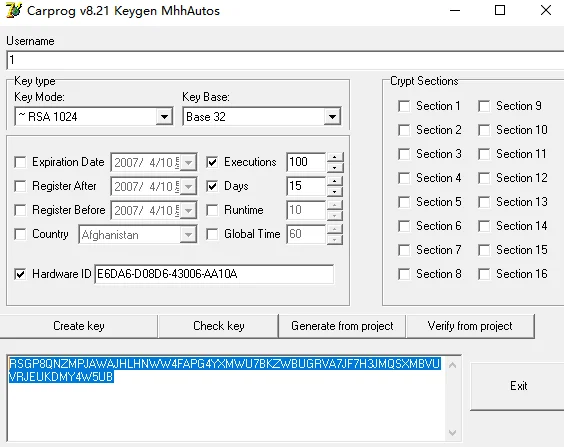Check the Section 2 checkbox
Screen dimensions: 564x447
(x=404, y=130)
